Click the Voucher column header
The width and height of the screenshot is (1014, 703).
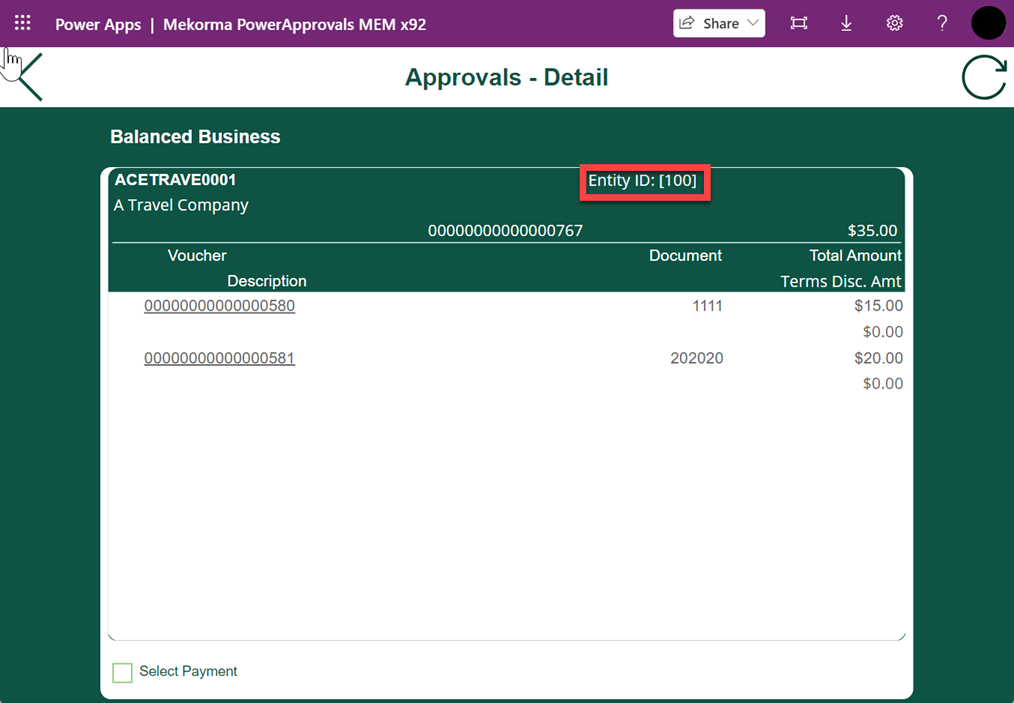pos(197,255)
